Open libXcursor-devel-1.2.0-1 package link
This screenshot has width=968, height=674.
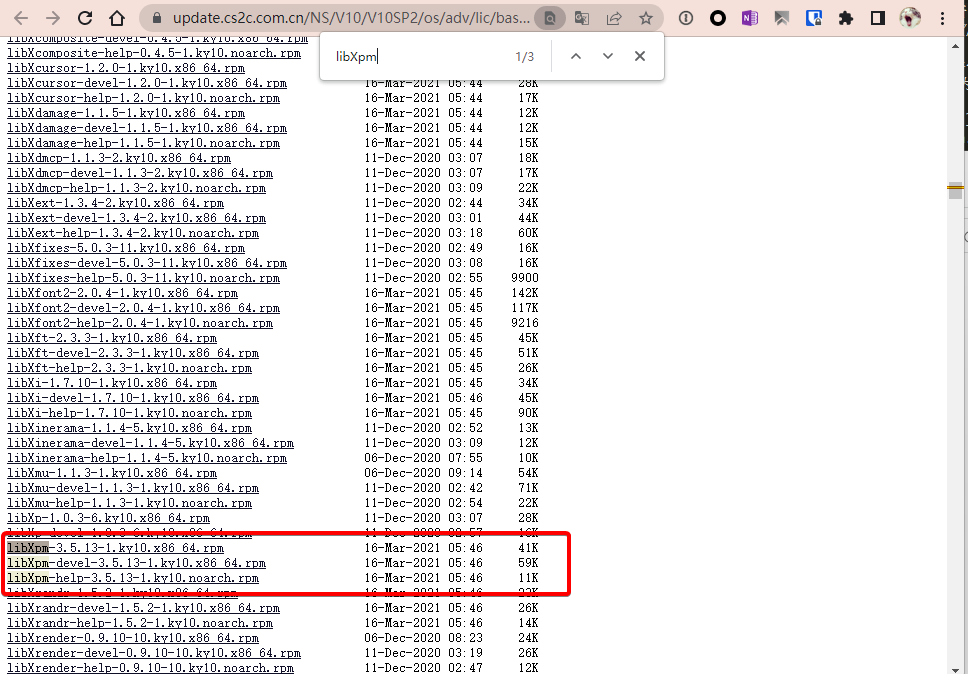147,83
